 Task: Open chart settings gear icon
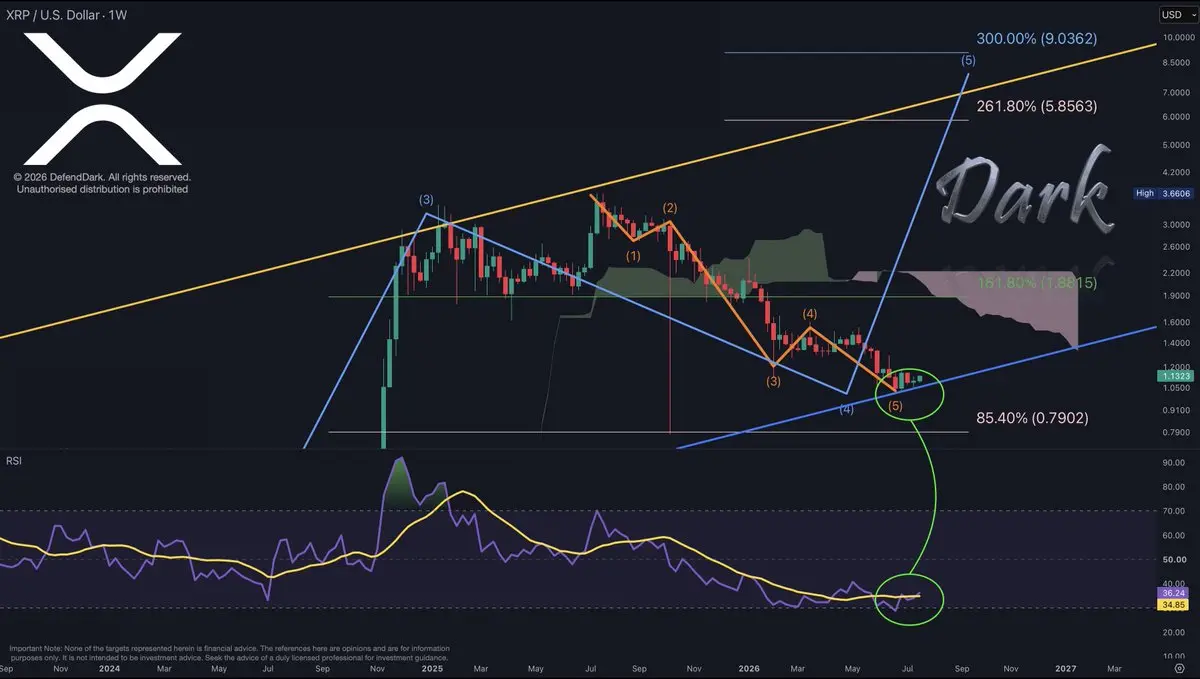coord(1179,668)
